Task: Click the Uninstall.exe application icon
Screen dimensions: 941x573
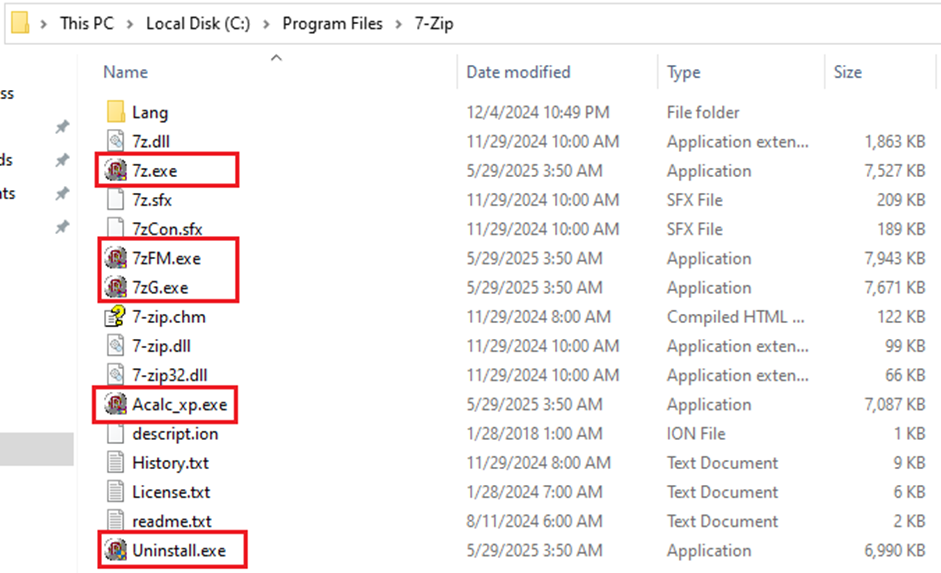Action: 115,550
